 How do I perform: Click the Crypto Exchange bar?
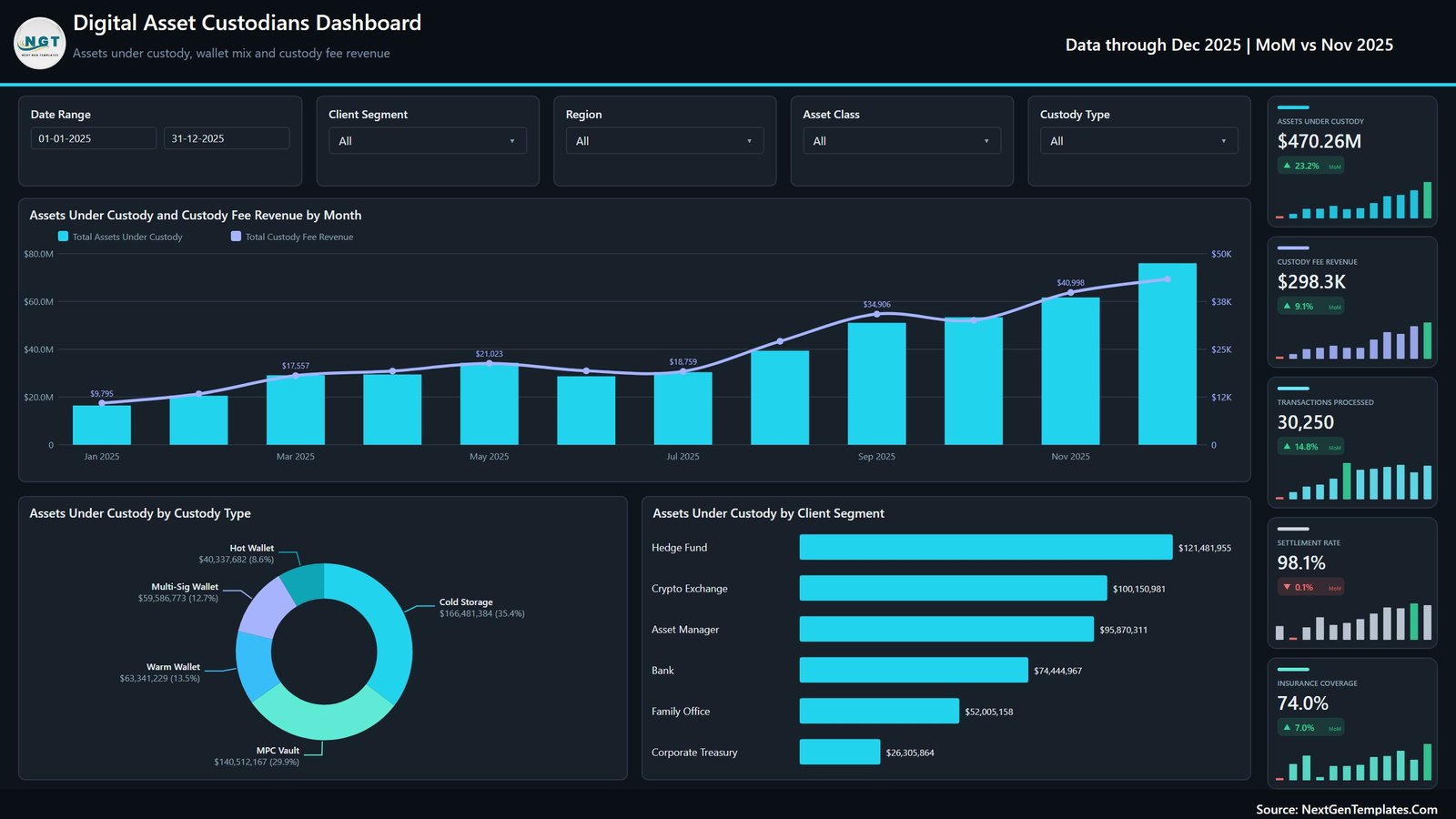click(953, 588)
